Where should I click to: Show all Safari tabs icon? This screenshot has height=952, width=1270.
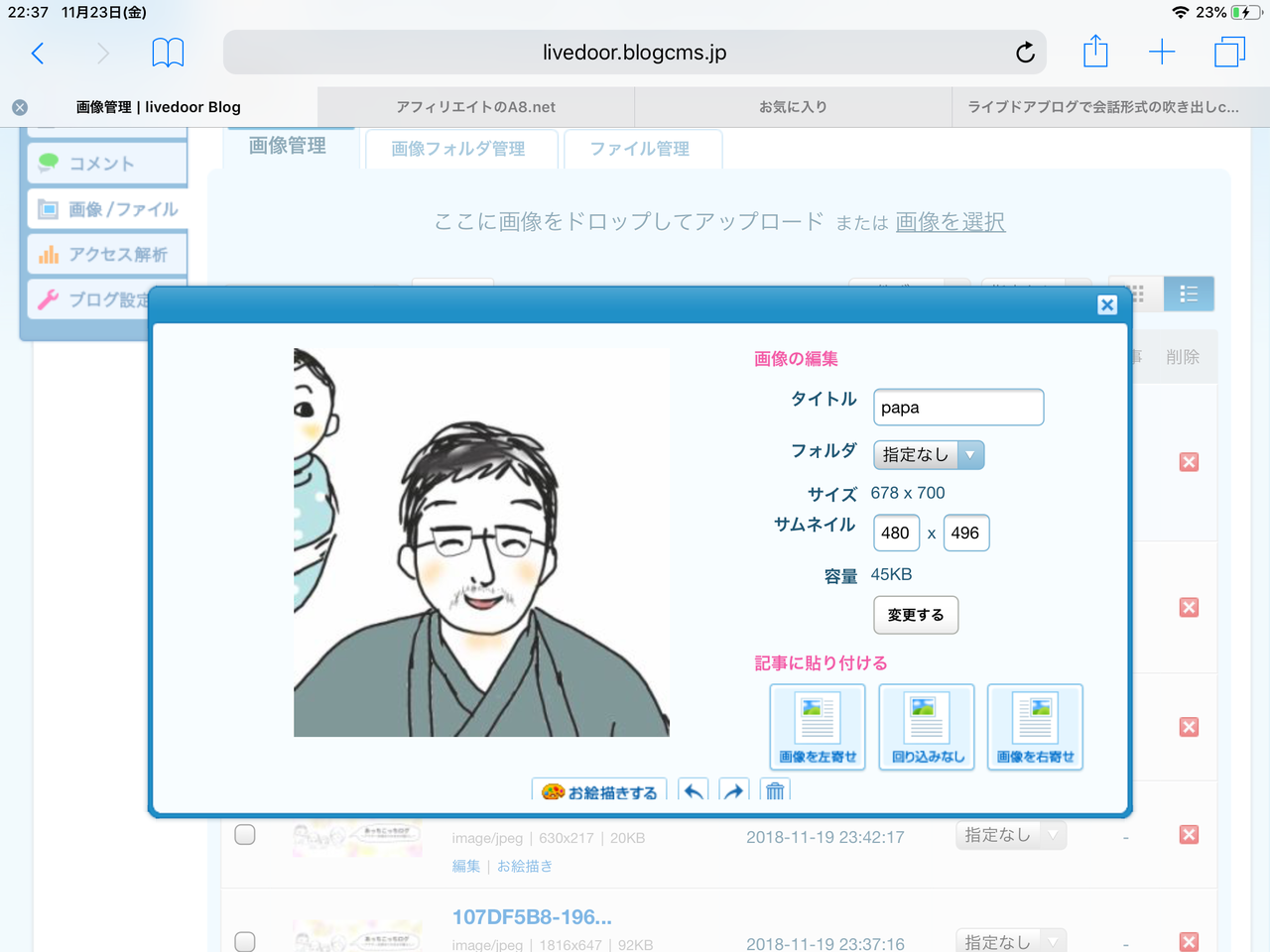1229,52
